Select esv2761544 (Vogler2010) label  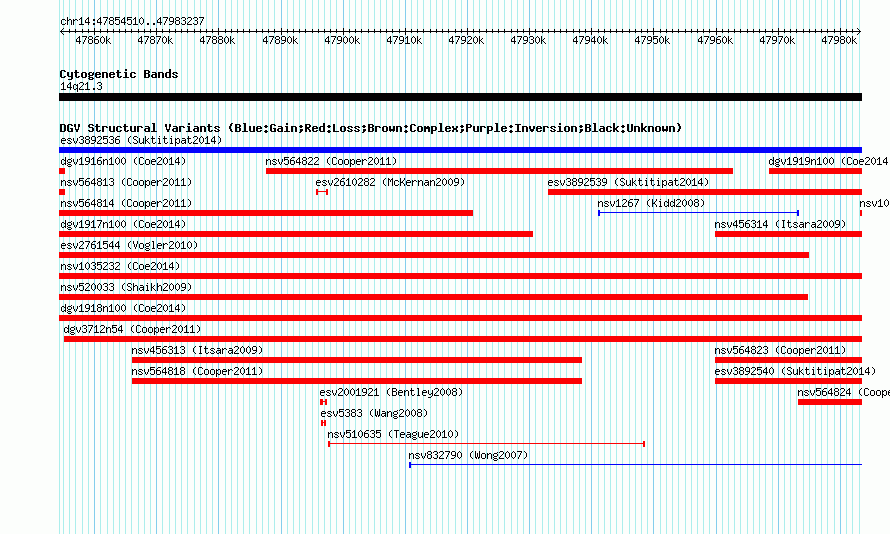pyautogui.click(x=129, y=245)
